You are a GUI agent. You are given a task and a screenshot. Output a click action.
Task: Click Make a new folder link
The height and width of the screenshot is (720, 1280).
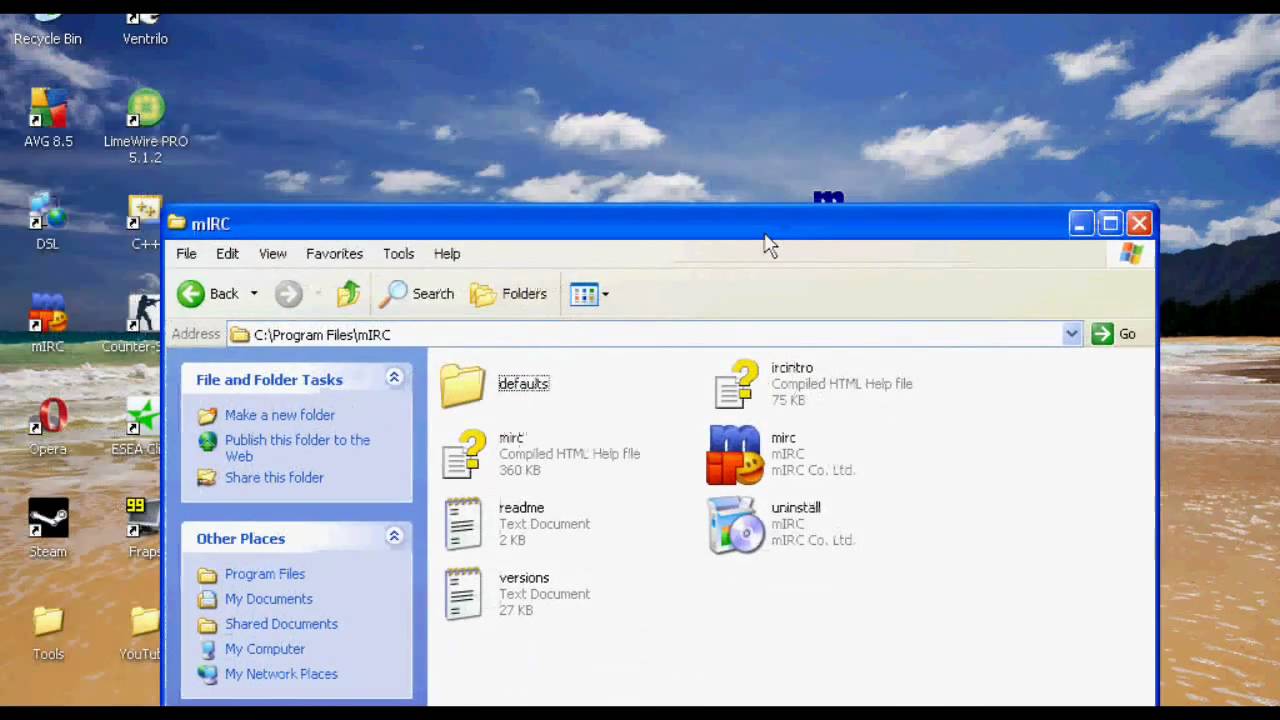tap(280, 415)
